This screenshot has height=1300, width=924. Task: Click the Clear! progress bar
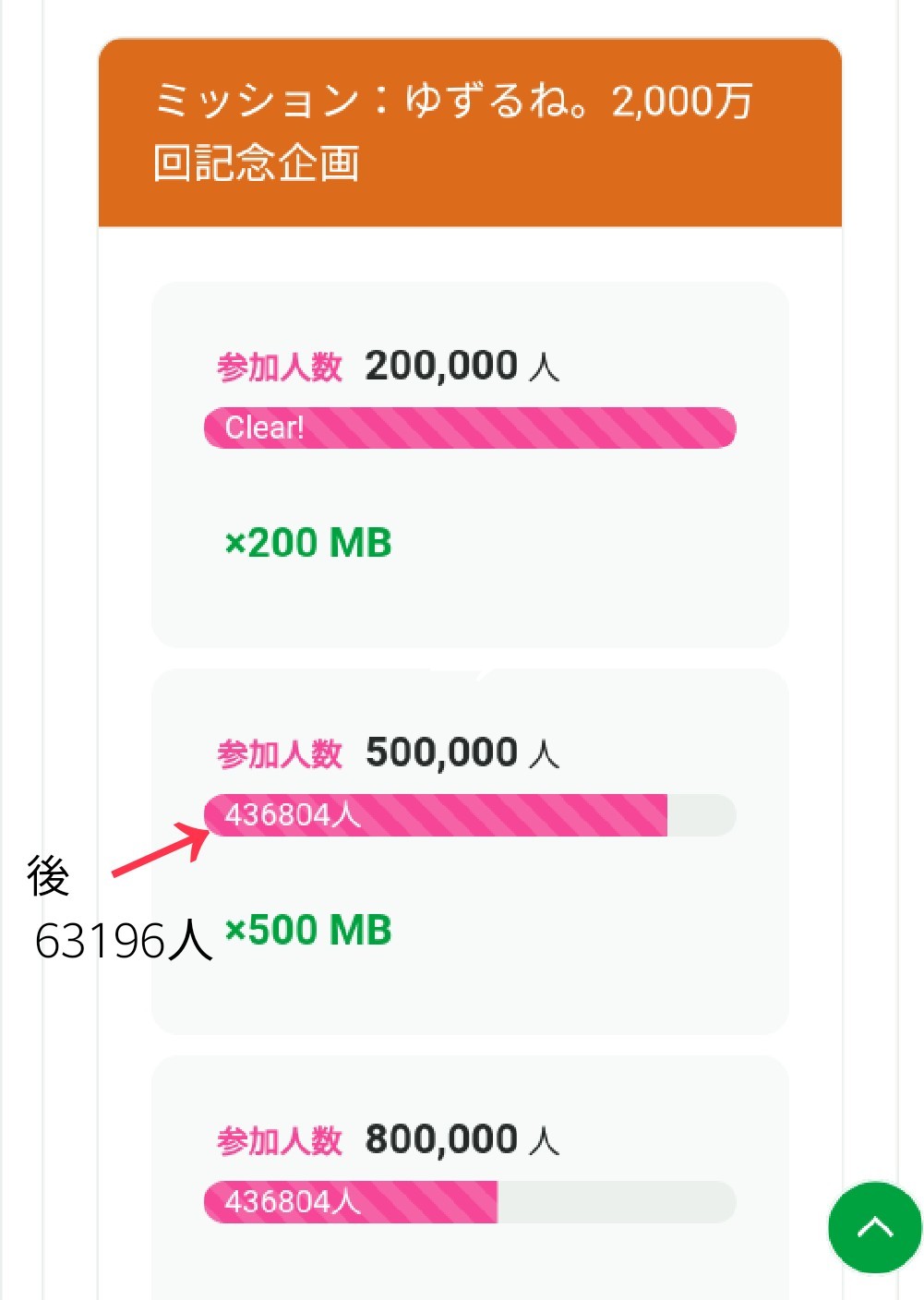click(469, 428)
